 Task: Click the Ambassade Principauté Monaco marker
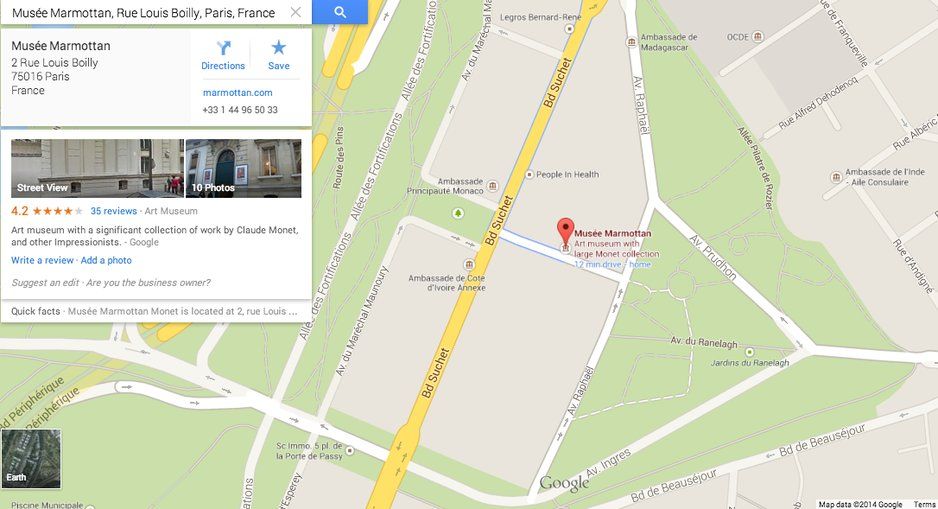click(x=492, y=186)
